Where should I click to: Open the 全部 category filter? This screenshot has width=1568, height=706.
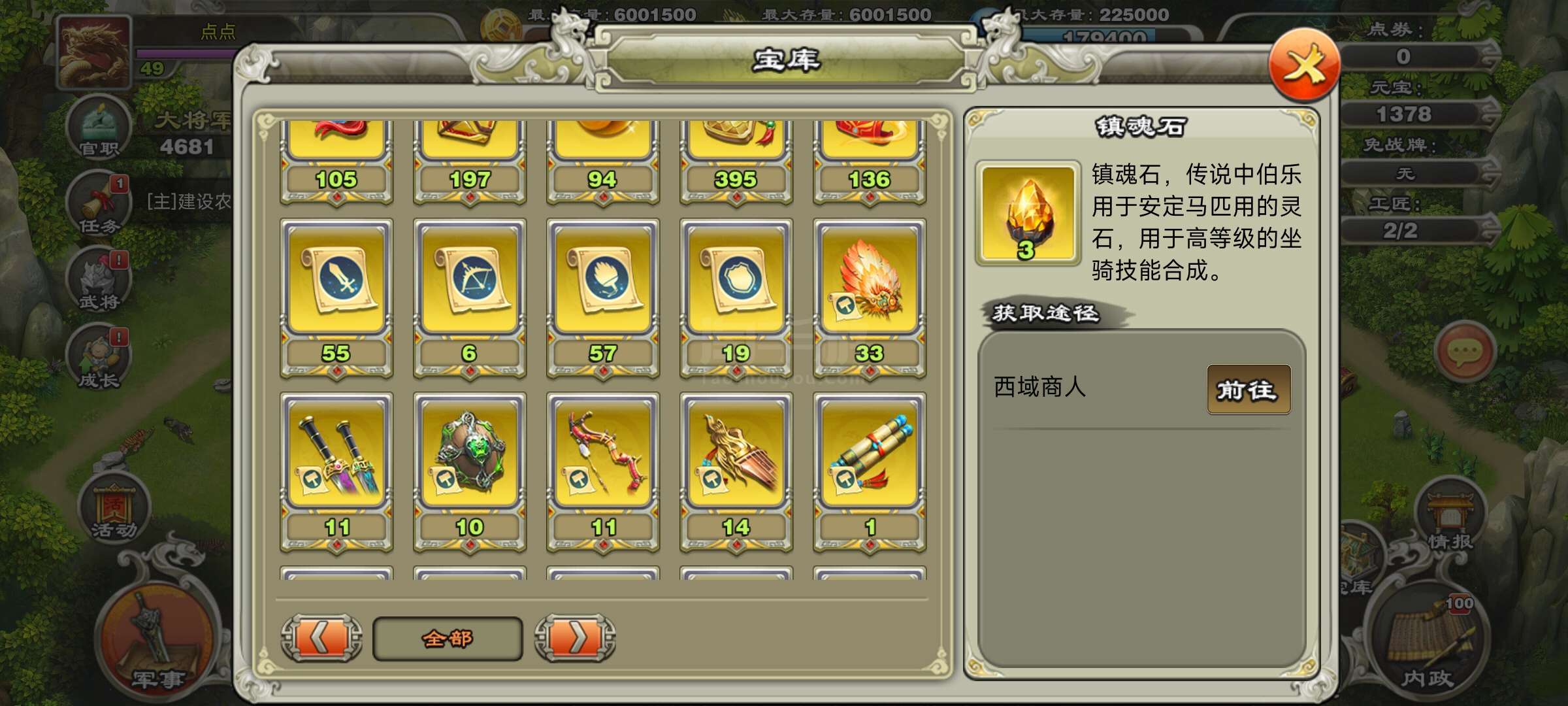pos(448,639)
